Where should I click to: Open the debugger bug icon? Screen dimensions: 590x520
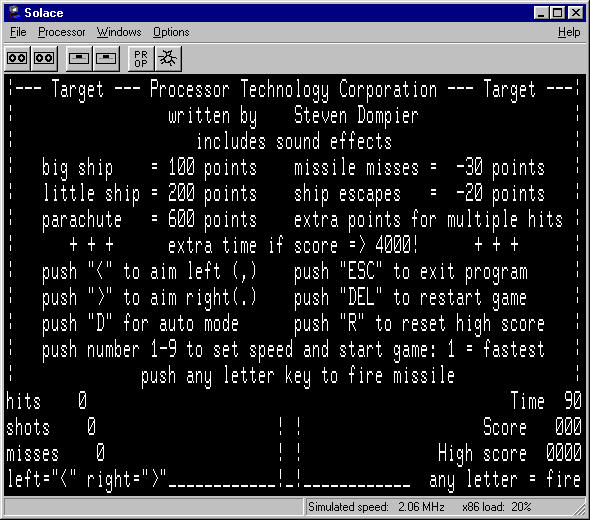[x=168, y=58]
